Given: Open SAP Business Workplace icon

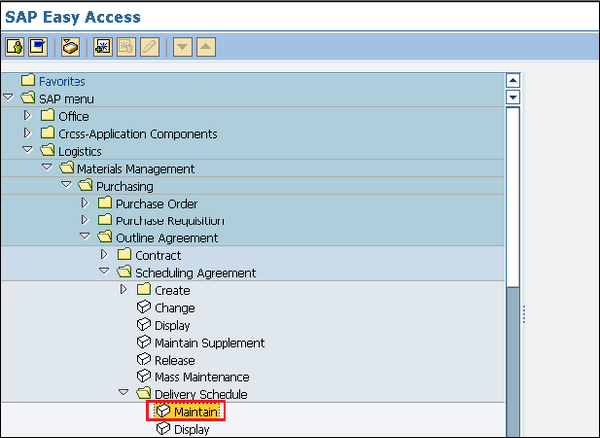Looking at the screenshot, I should pyautogui.click(x=70, y=47).
